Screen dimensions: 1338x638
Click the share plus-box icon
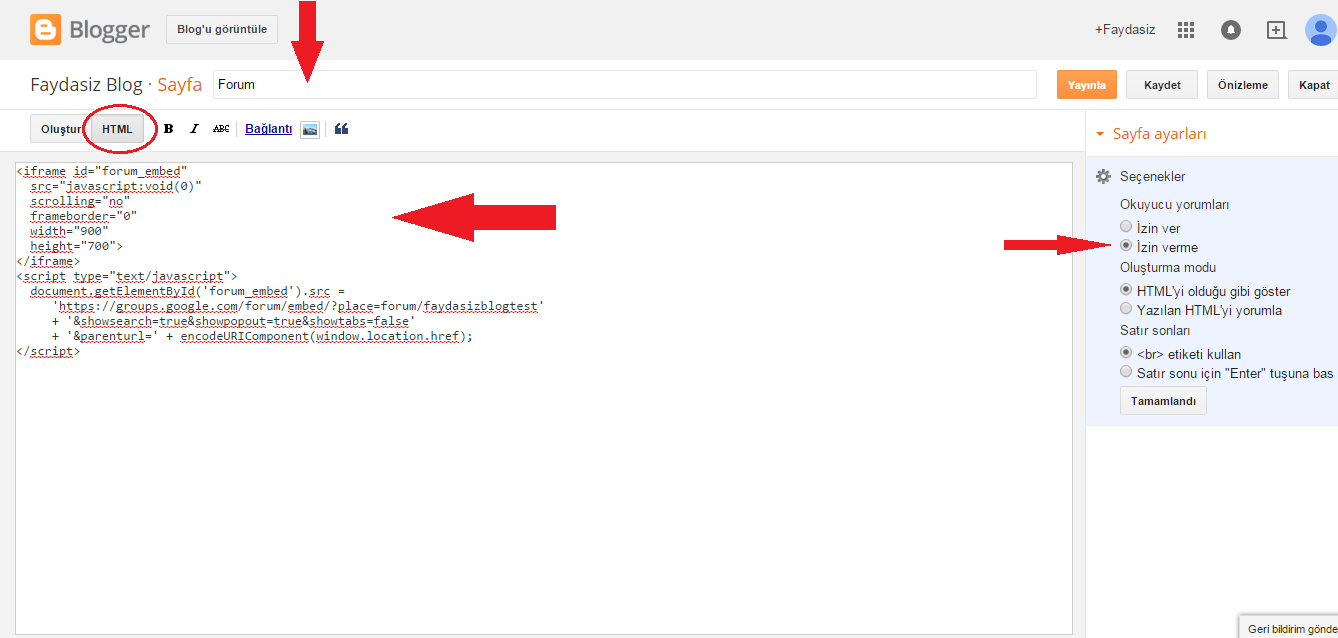point(1276,30)
